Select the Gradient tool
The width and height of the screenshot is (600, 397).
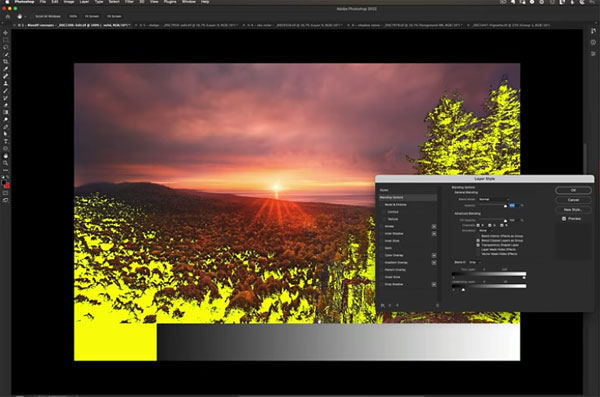(x=5, y=113)
